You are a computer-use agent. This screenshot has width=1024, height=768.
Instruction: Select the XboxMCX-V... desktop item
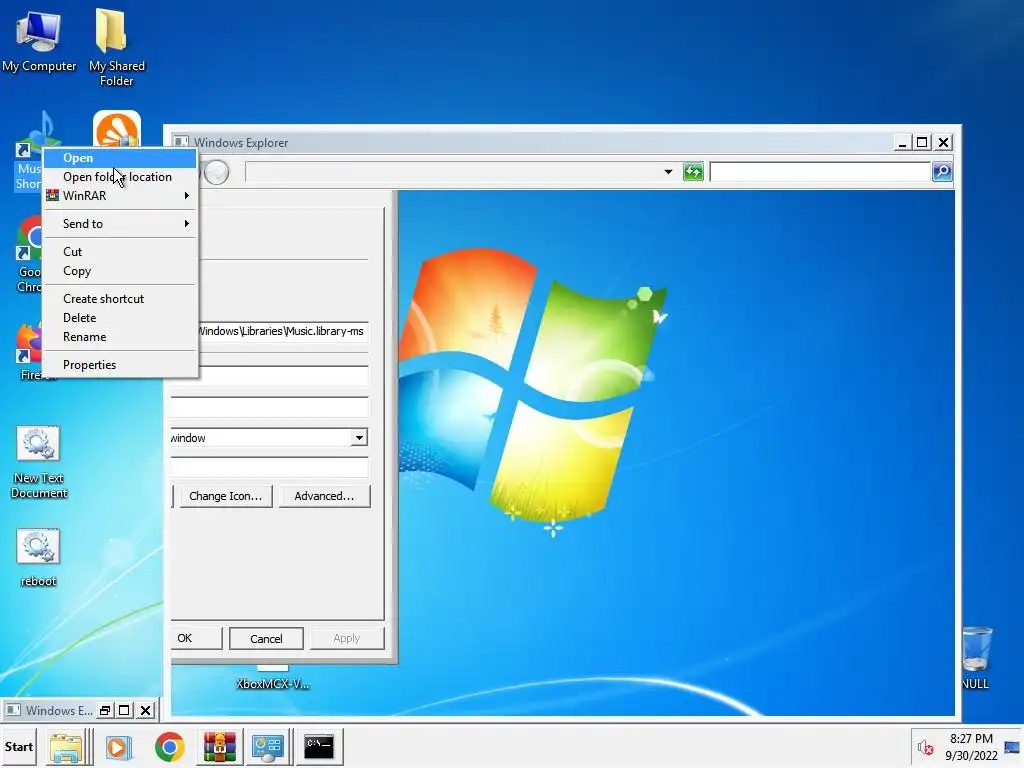tap(272, 678)
